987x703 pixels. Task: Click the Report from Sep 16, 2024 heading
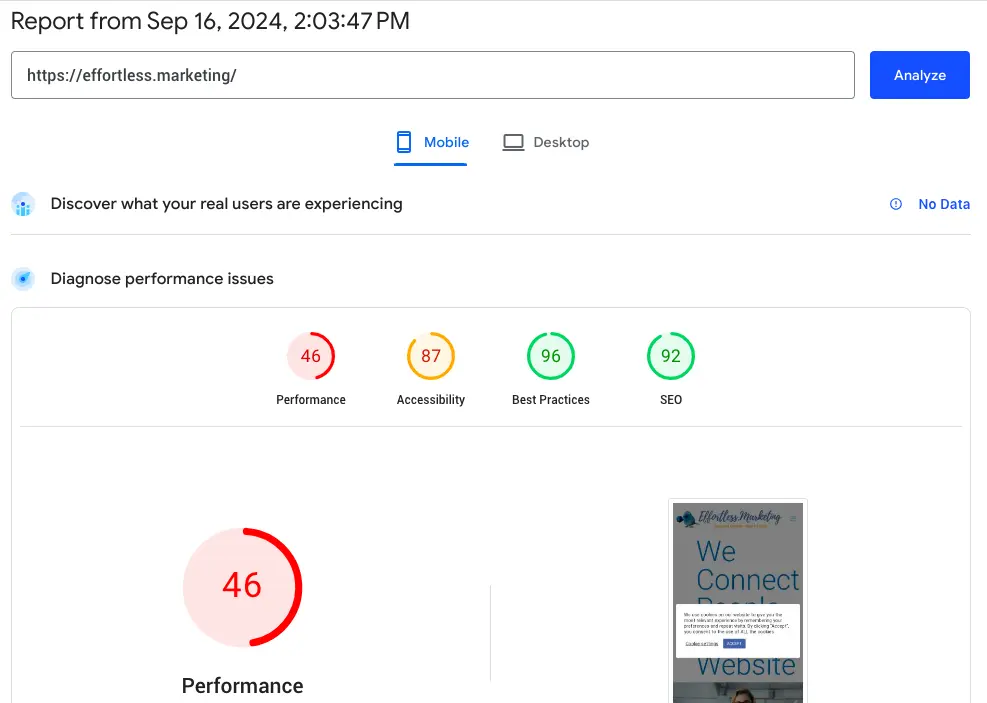tap(210, 21)
